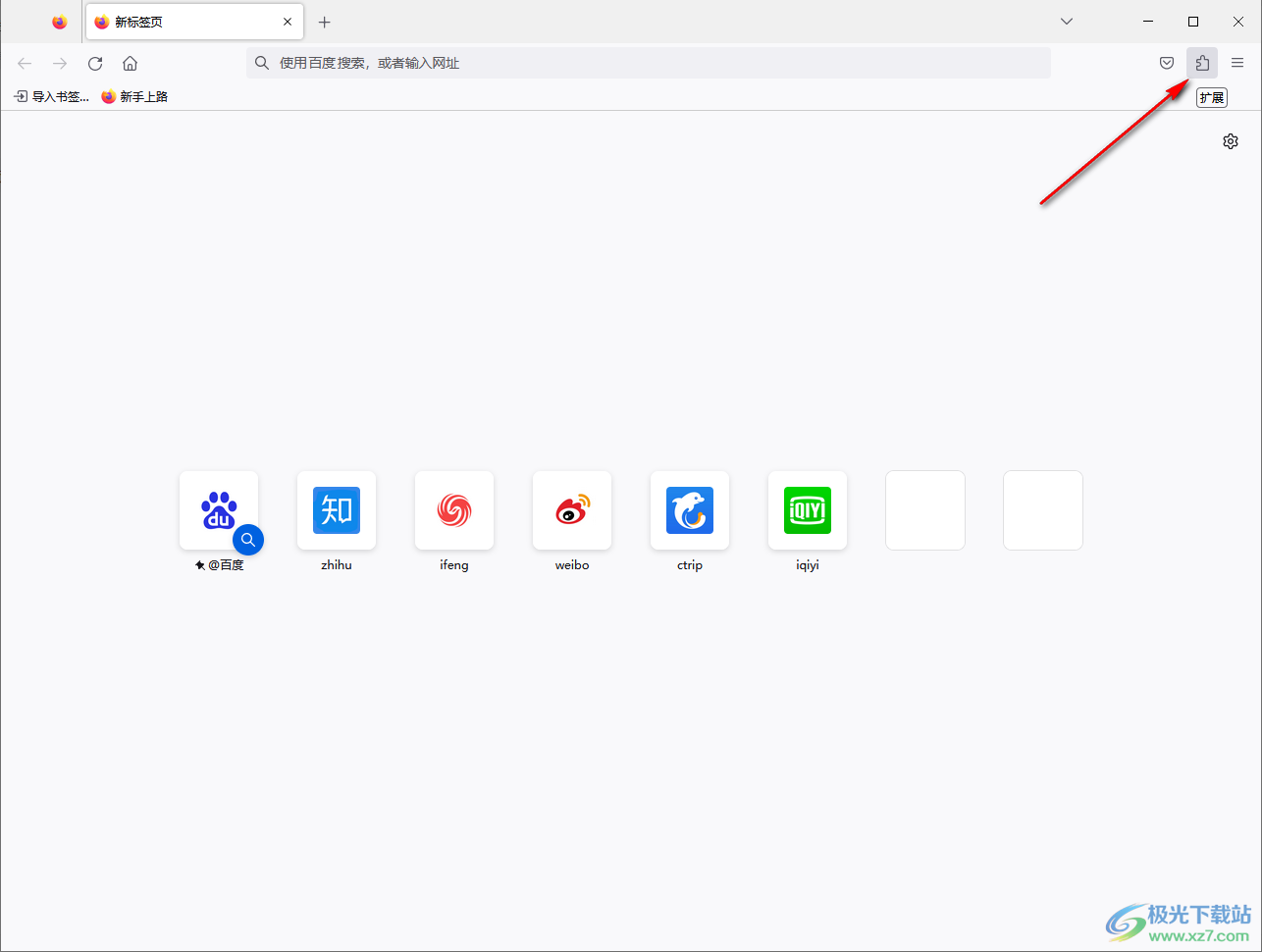Go to the home page icon
This screenshot has width=1262, height=952.
(131, 63)
